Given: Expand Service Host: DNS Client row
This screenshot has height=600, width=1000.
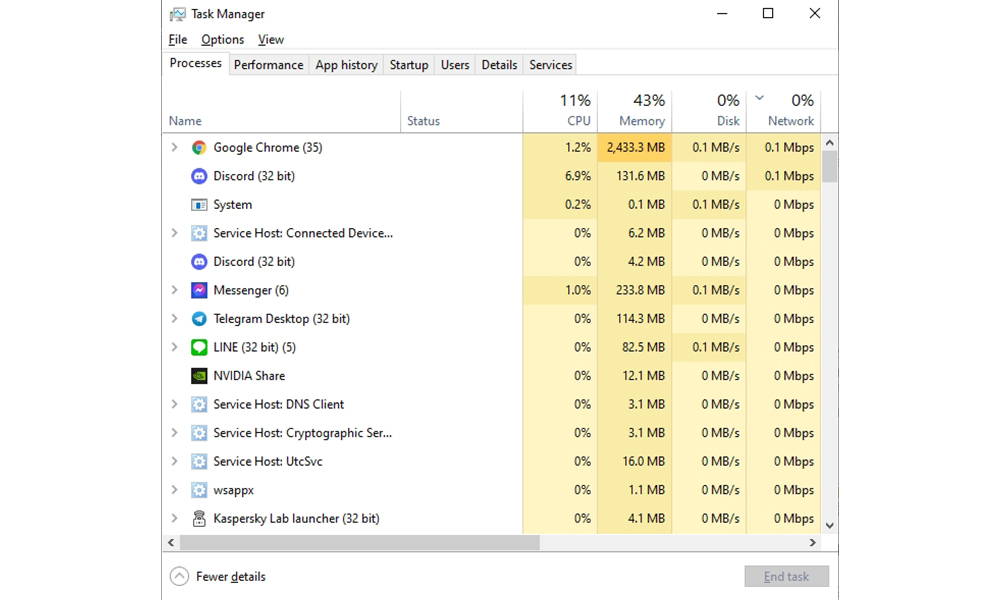Looking at the screenshot, I should (x=174, y=404).
